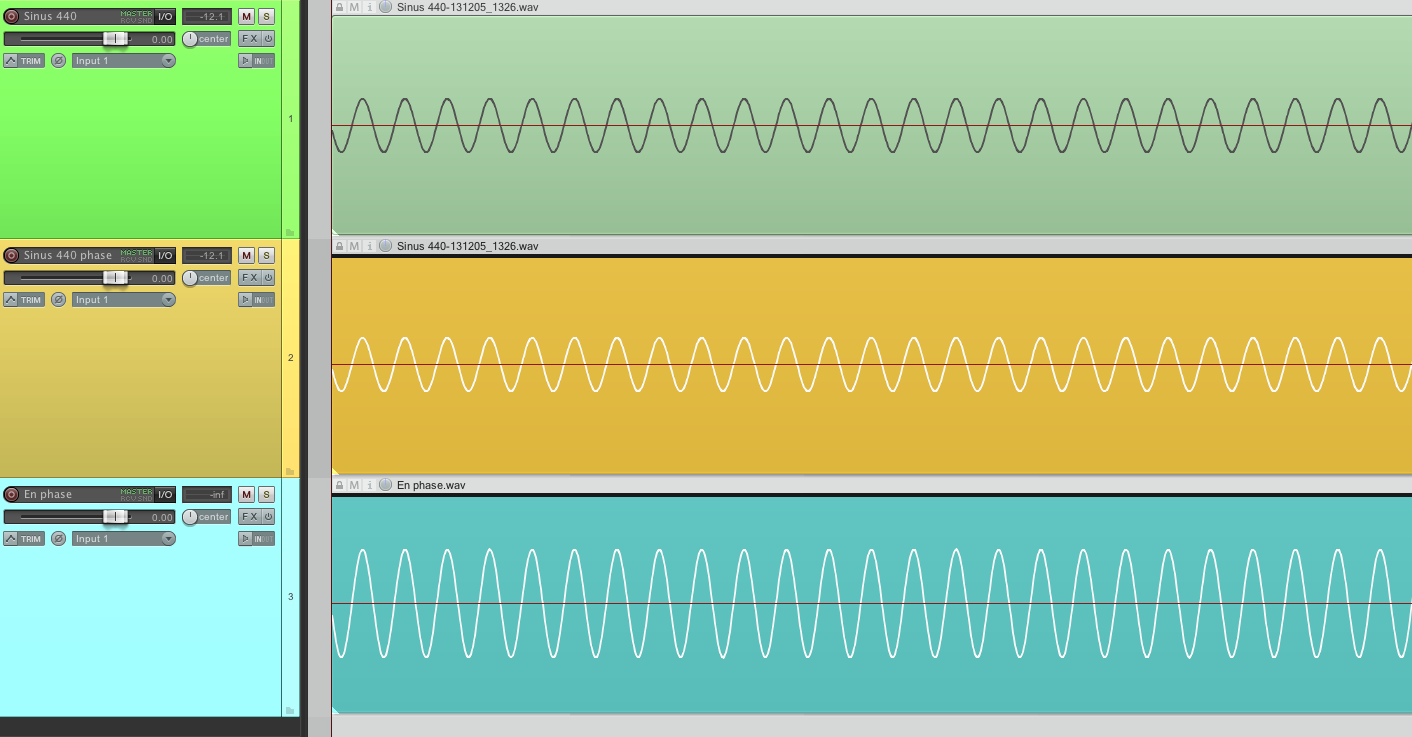Click the pan knob on Sinus 440 track
Image resolution: width=1412 pixels, height=737 pixels.
190,39
